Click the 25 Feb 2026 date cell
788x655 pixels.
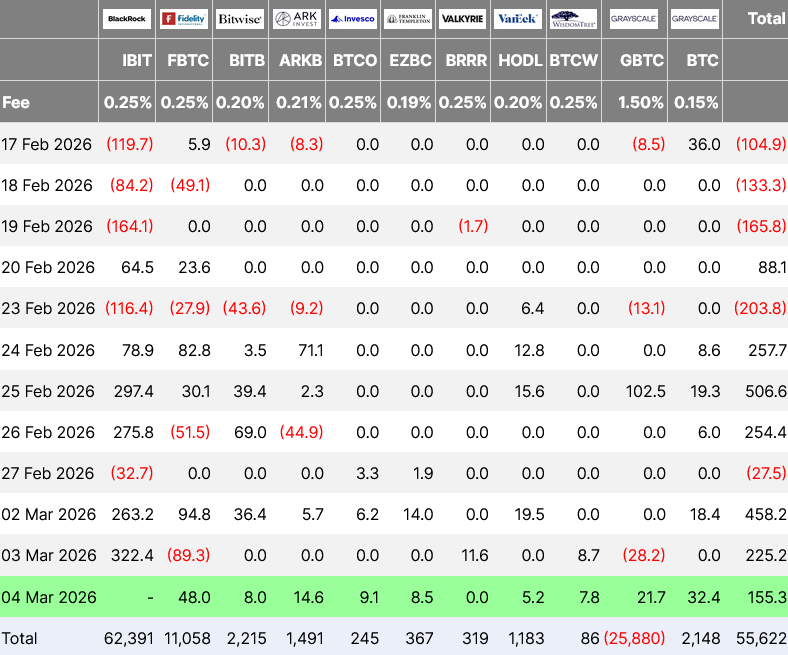coord(49,391)
